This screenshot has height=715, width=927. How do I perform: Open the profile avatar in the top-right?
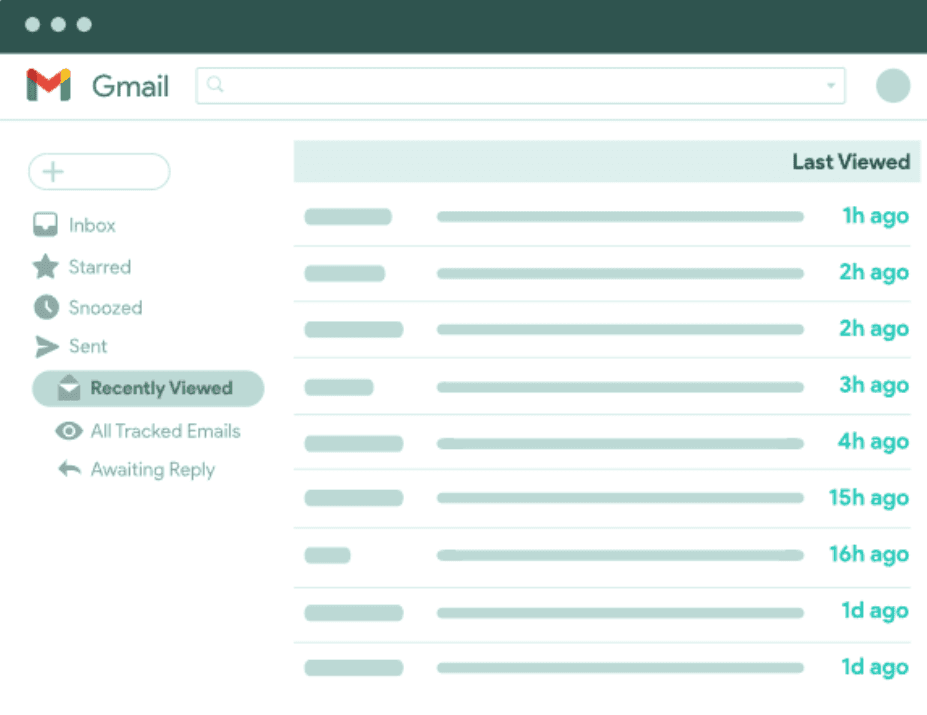[x=892, y=86]
